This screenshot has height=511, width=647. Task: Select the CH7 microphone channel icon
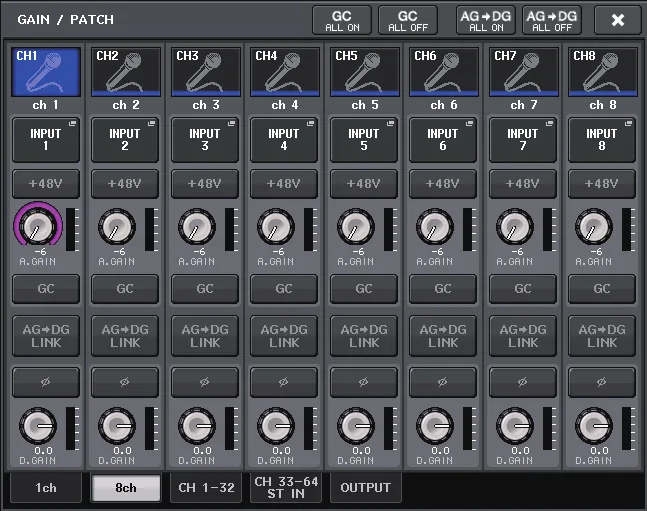point(524,72)
